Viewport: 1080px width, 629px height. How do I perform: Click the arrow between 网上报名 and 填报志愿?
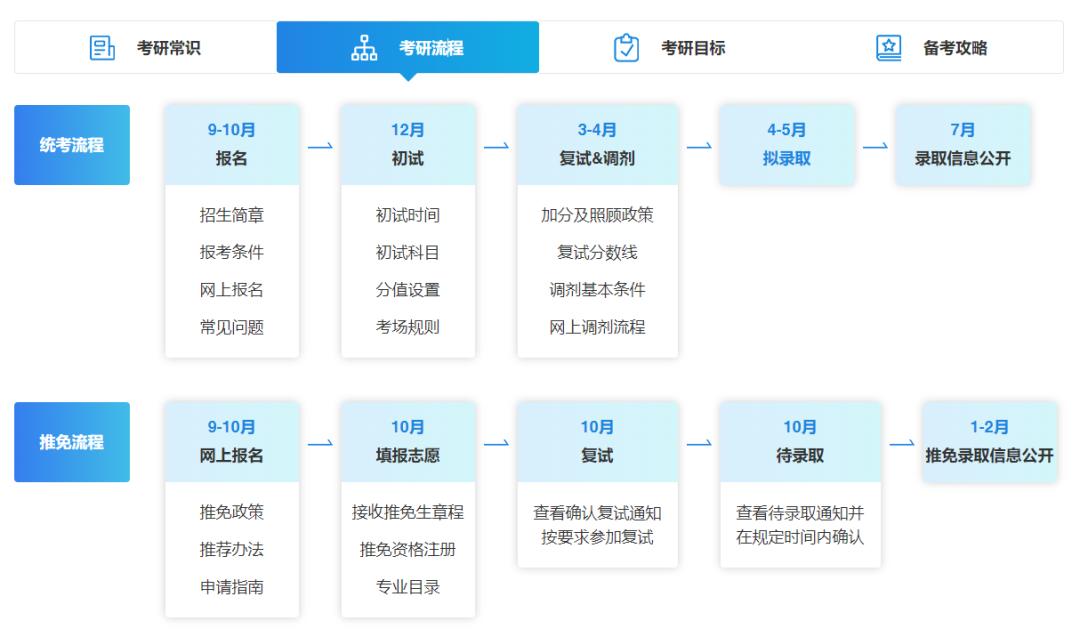click(320, 443)
